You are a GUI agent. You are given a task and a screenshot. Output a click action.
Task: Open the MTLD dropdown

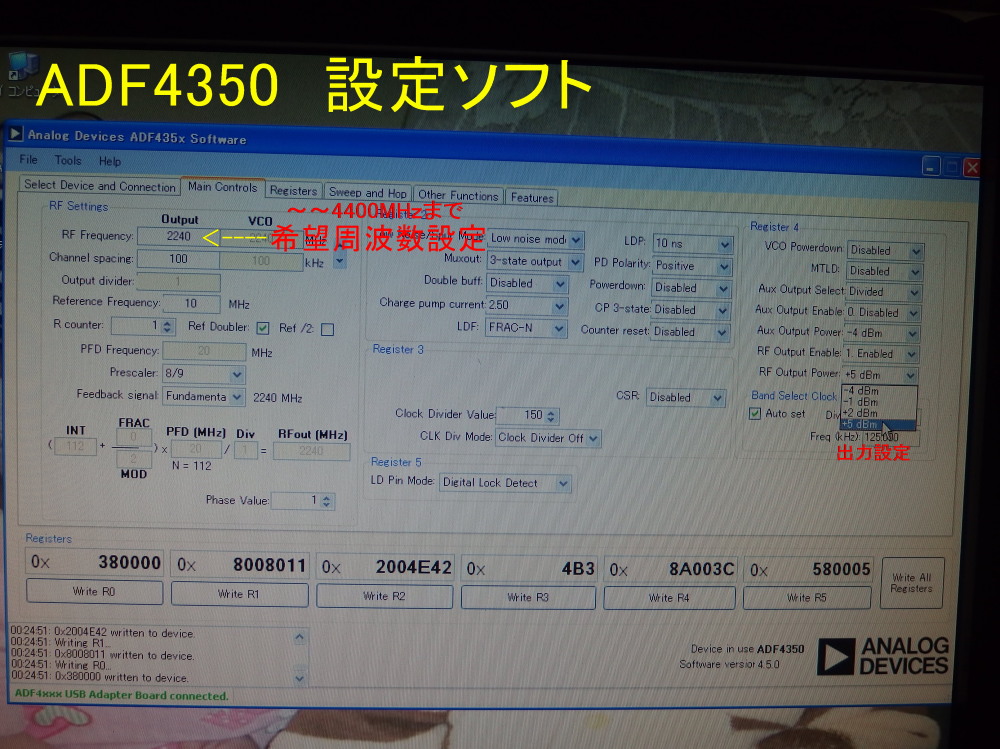(915, 272)
